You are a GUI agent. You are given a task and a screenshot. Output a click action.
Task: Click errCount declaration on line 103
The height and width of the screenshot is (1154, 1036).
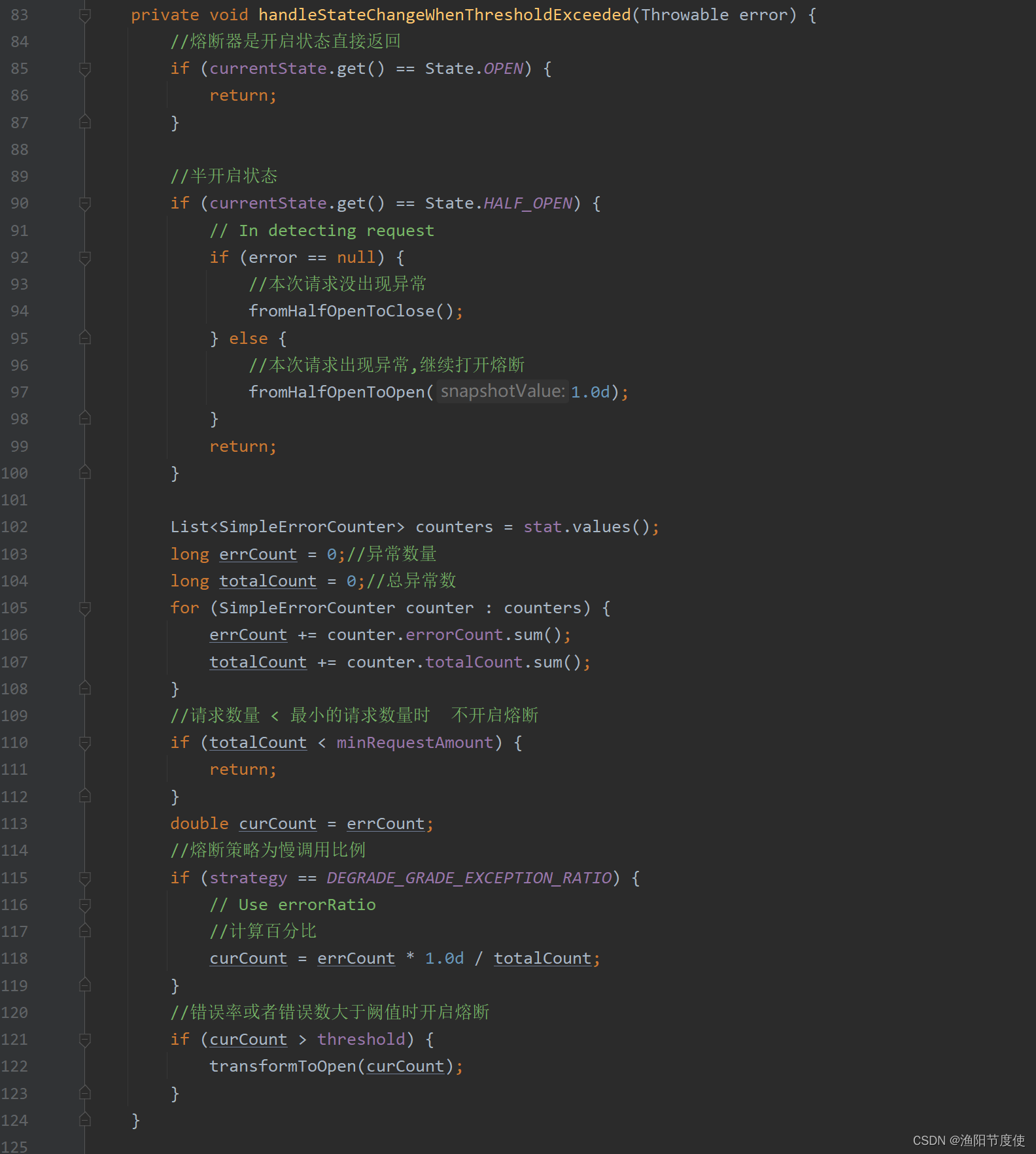(x=258, y=554)
